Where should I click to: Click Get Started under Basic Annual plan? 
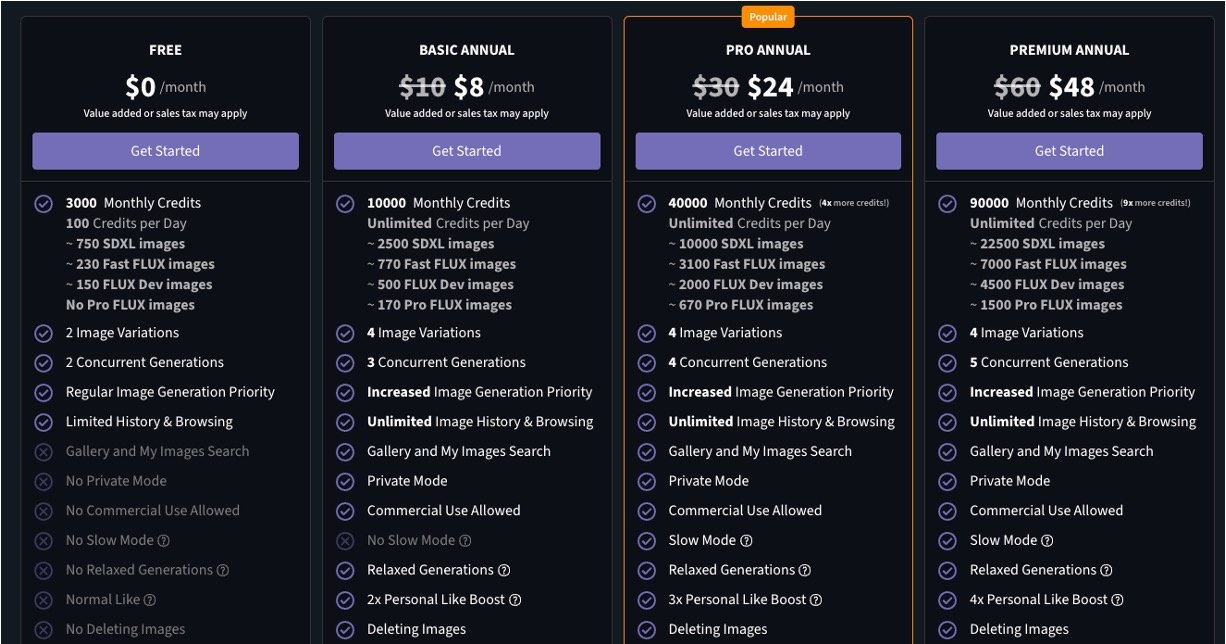point(466,151)
